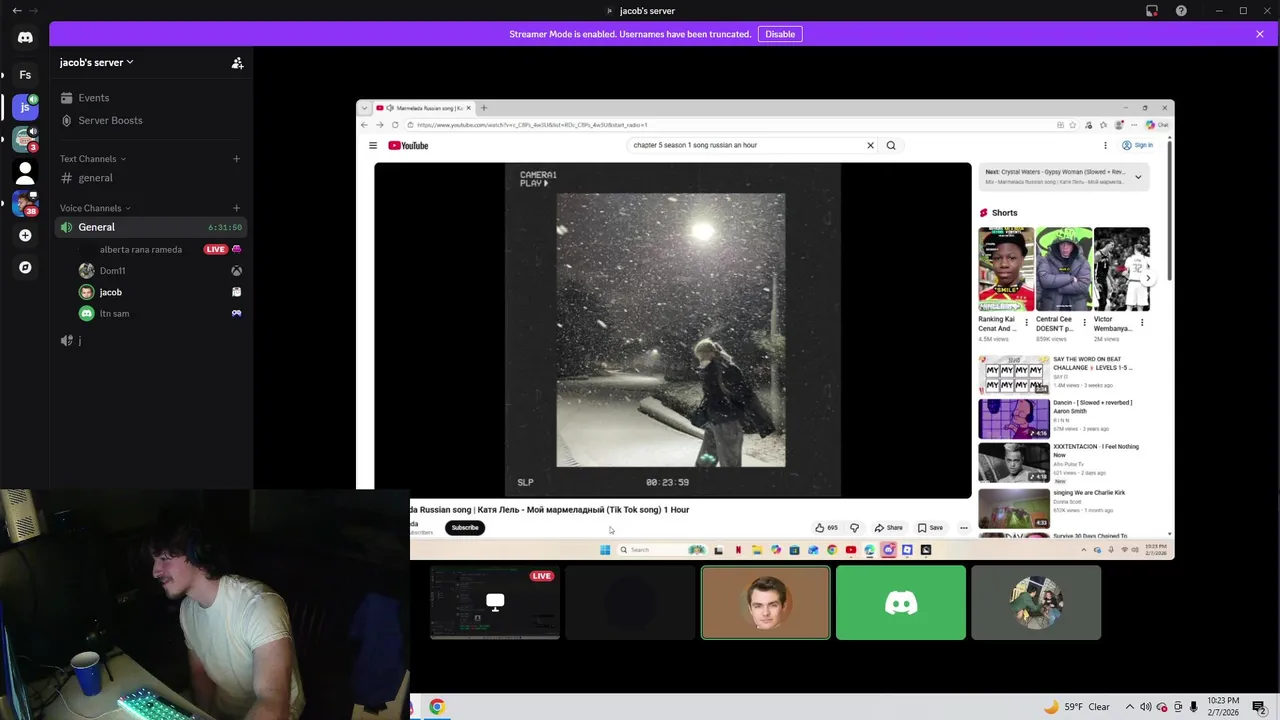
Task: Open the j voice channel
Action: tap(150, 341)
